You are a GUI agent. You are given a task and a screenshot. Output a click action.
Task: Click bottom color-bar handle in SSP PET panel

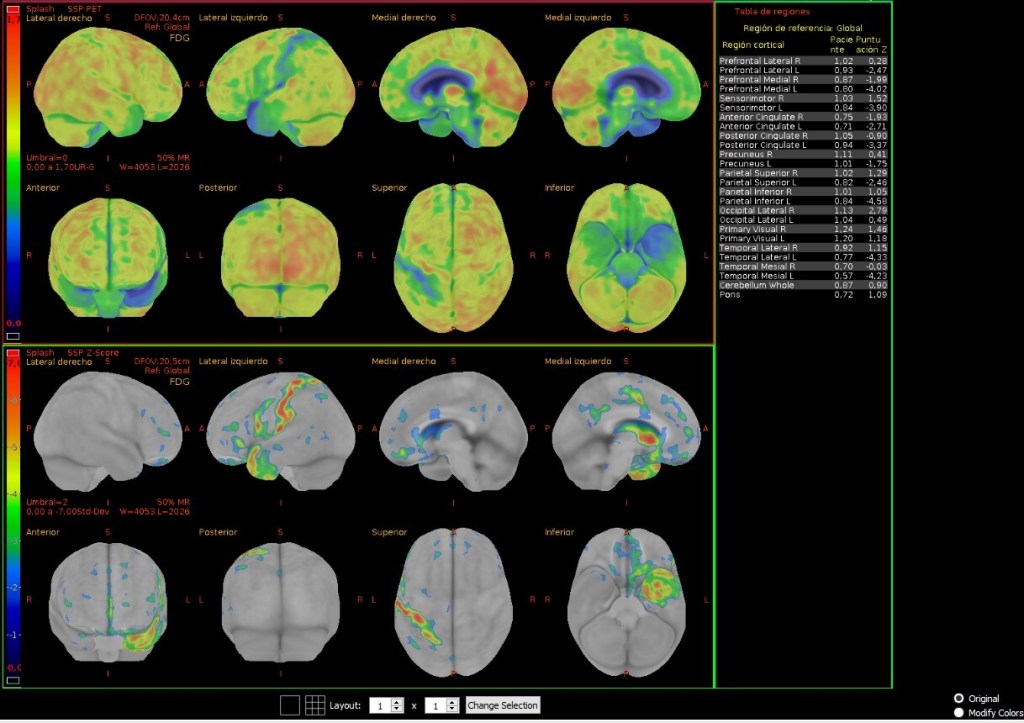point(13,335)
